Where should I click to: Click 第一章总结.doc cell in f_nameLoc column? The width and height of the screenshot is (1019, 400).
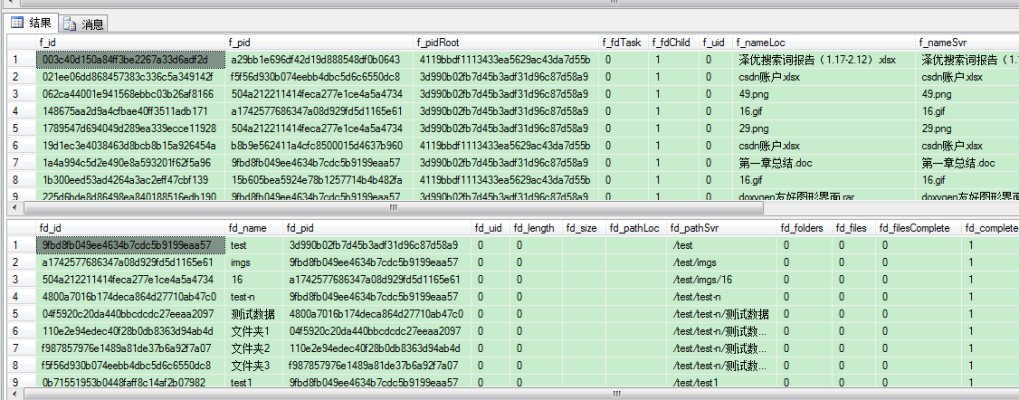point(824,163)
